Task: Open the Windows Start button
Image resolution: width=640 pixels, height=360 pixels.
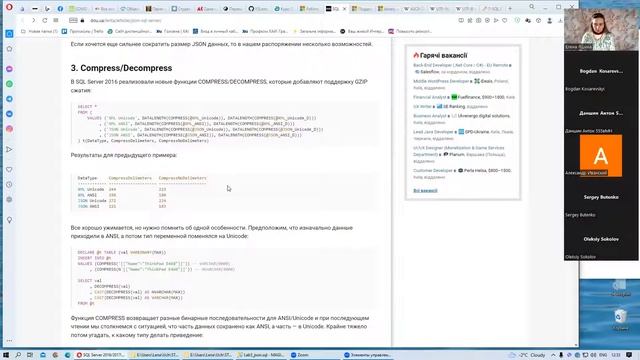Action: [6, 355]
